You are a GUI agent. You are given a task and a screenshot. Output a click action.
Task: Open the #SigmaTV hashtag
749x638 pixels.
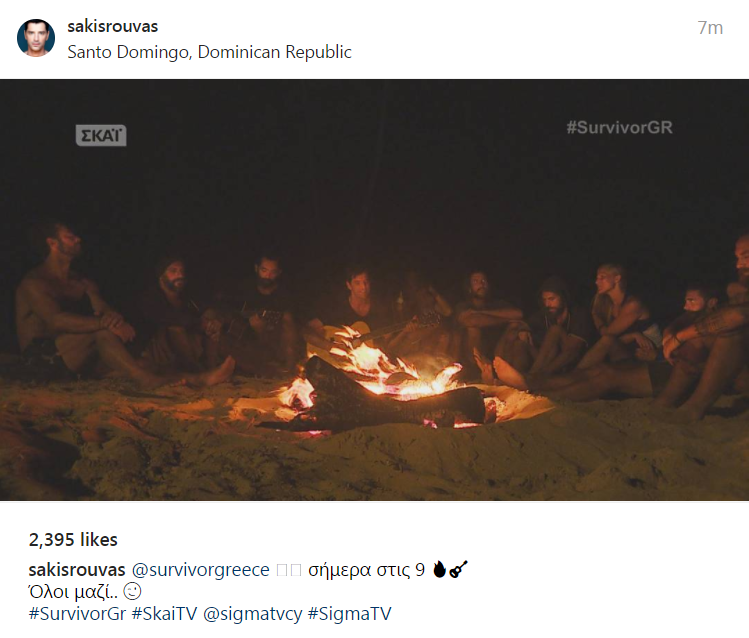(x=350, y=614)
